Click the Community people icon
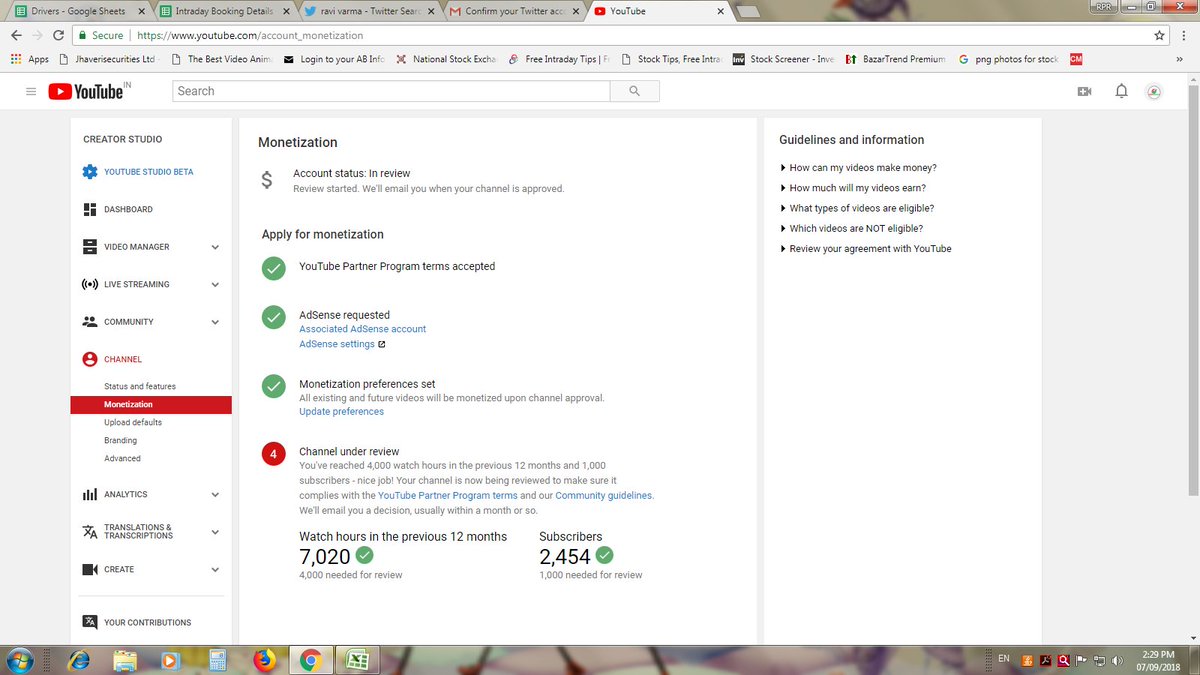Image resolution: width=1200 pixels, height=675 pixels. coord(90,322)
